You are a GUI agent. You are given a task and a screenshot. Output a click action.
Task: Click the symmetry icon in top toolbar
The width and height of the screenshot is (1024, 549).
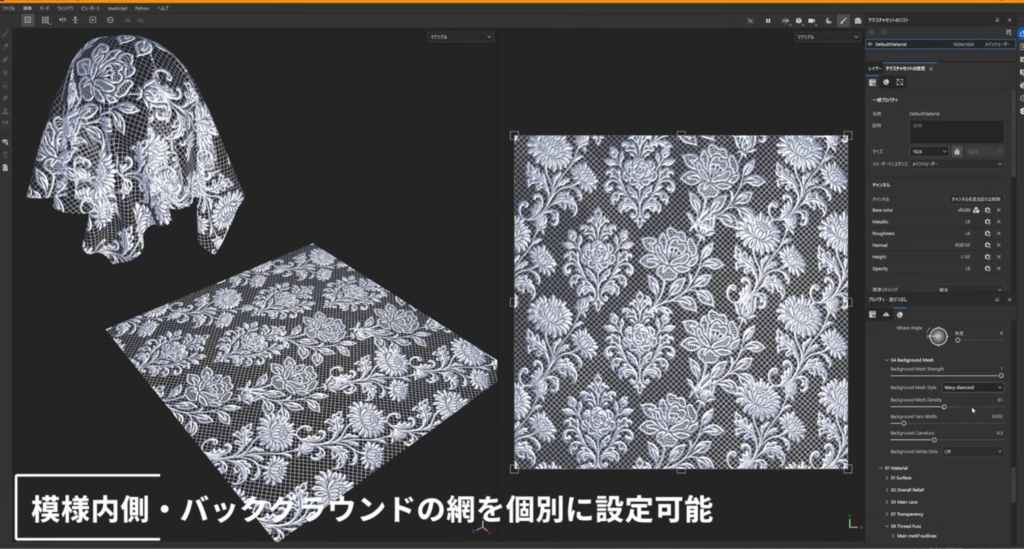[62, 20]
